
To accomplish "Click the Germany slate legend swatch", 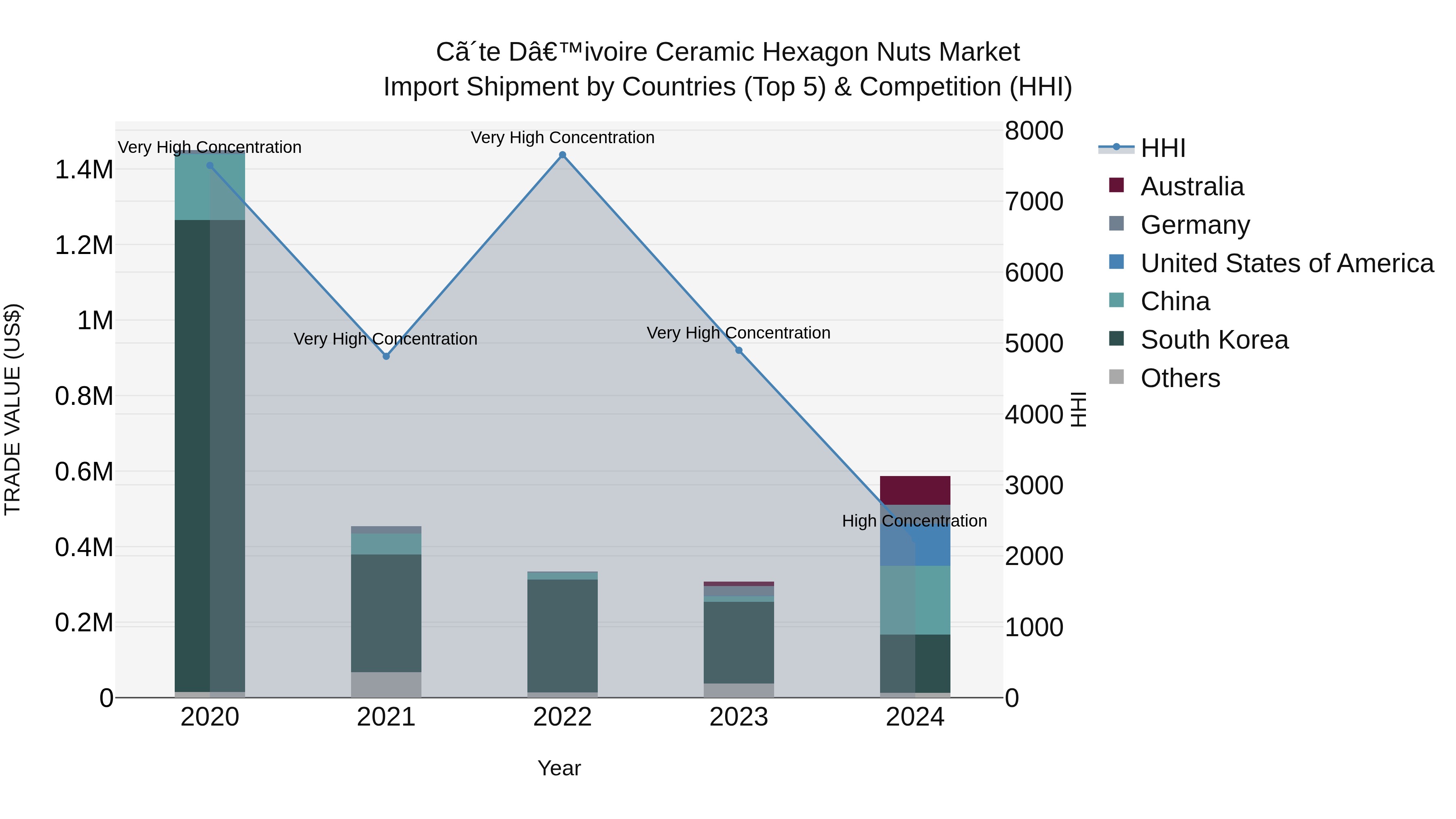I will point(1116,223).
